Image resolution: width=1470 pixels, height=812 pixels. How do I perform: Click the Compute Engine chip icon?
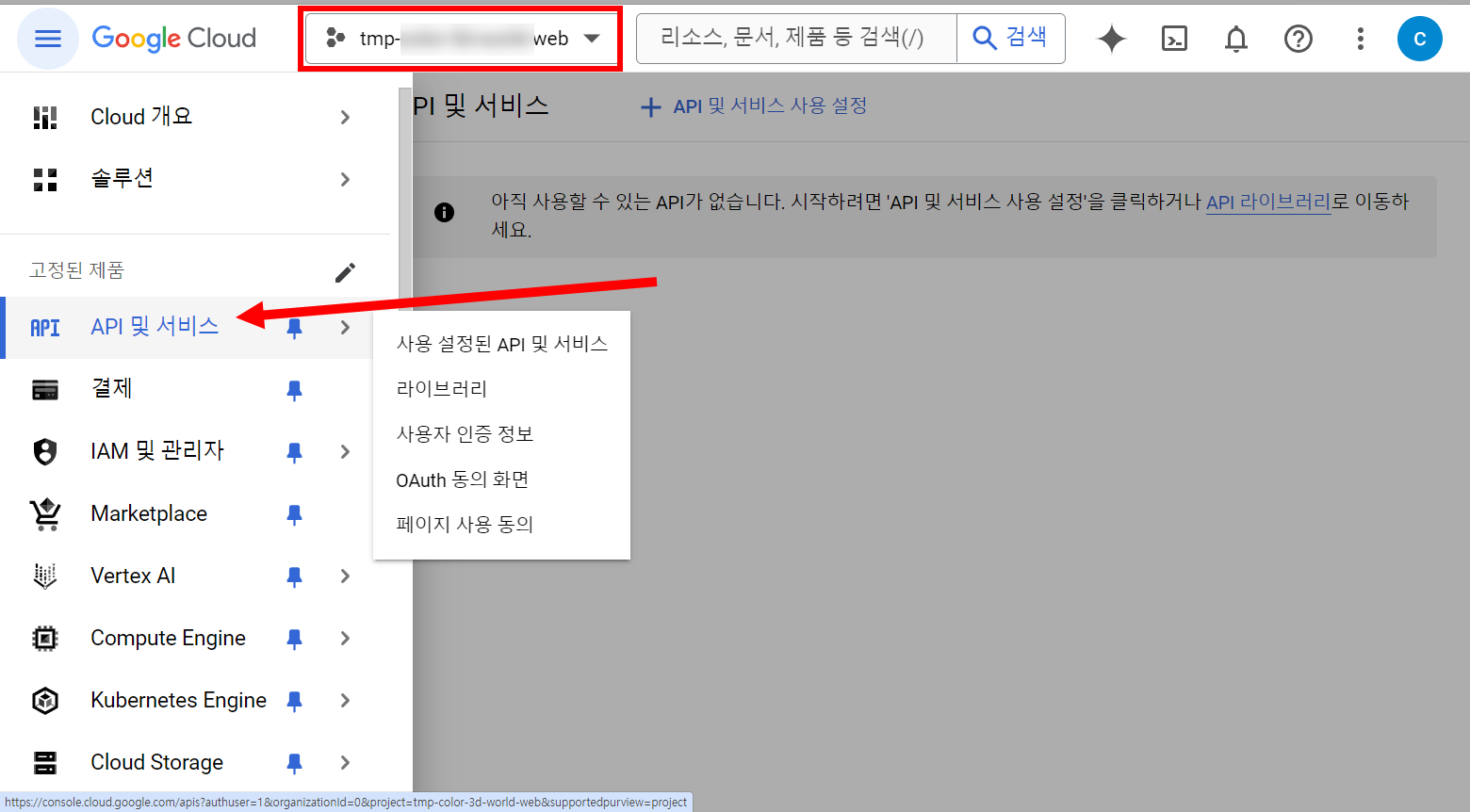pyautogui.click(x=45, y=639)
